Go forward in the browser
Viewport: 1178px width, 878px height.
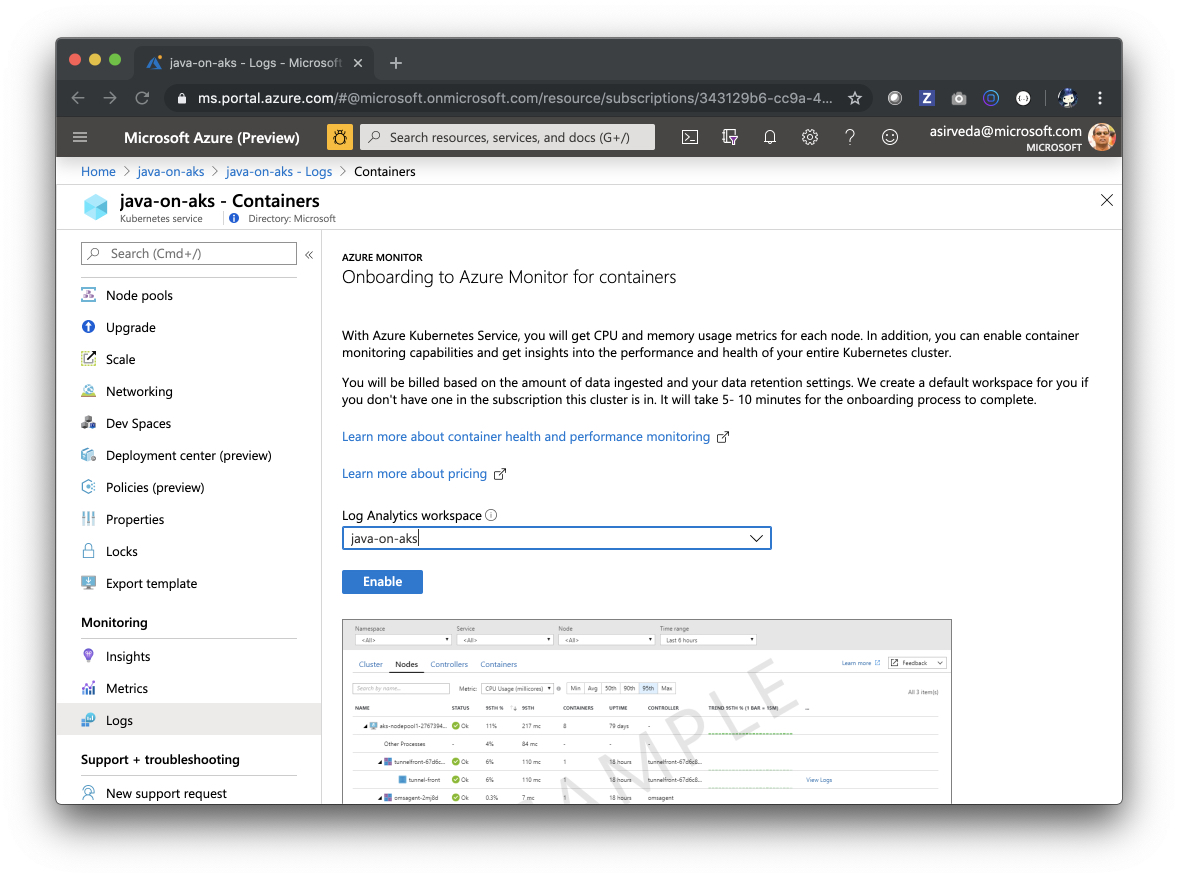point(110,98)
